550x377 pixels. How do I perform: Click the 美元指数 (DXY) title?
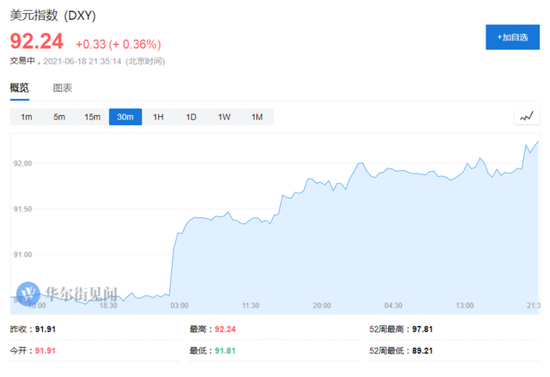click(x=53, y=15)
